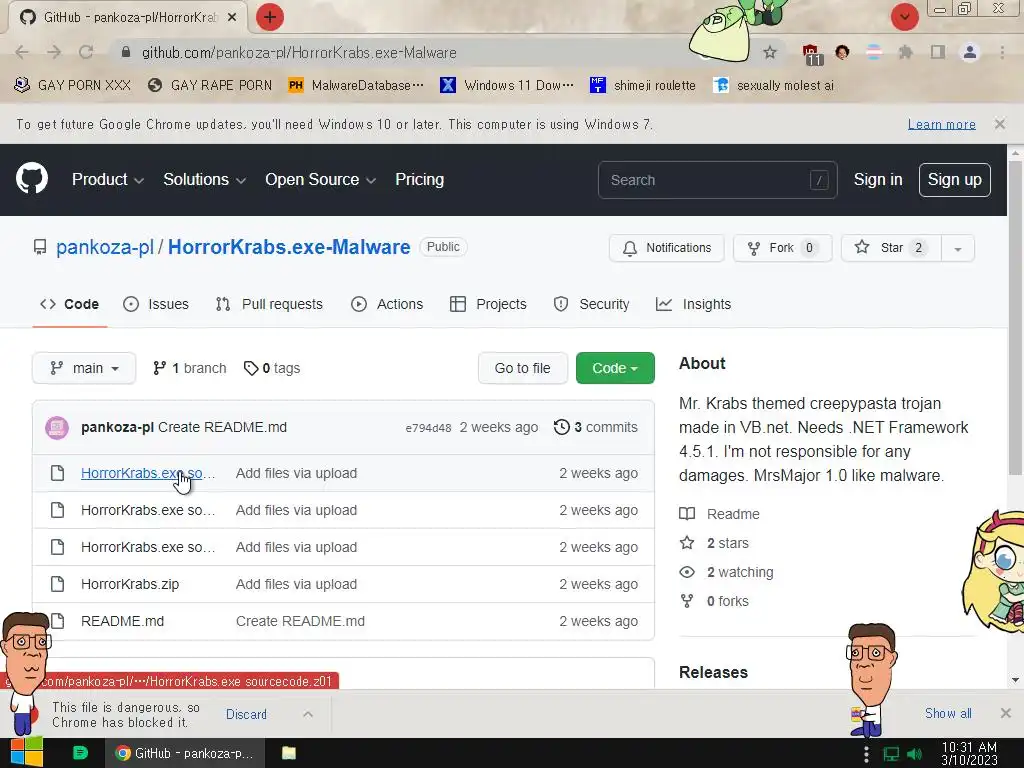This screenshot has width=1024, height=768.
Task: Click the network tray icon
Action: 891,754
